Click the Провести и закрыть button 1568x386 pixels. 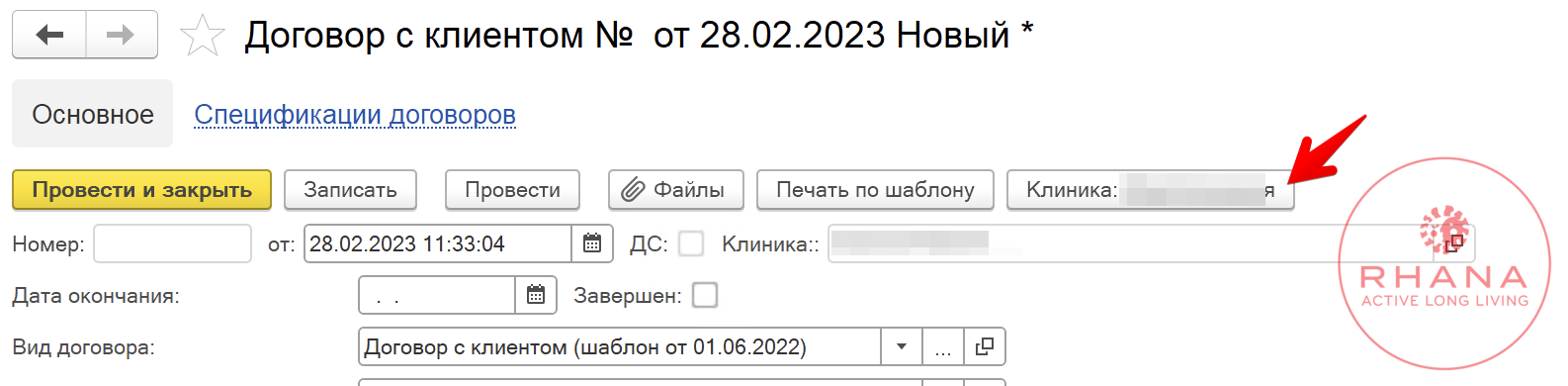click(141, 189)
